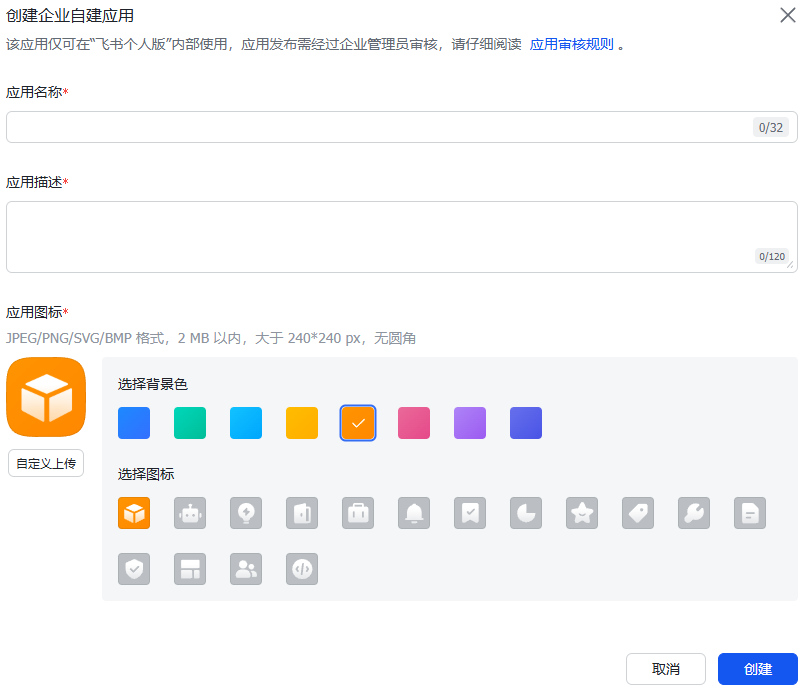Select the cyan background color
This screenshot has width=807, height=691.
(246, 423)
